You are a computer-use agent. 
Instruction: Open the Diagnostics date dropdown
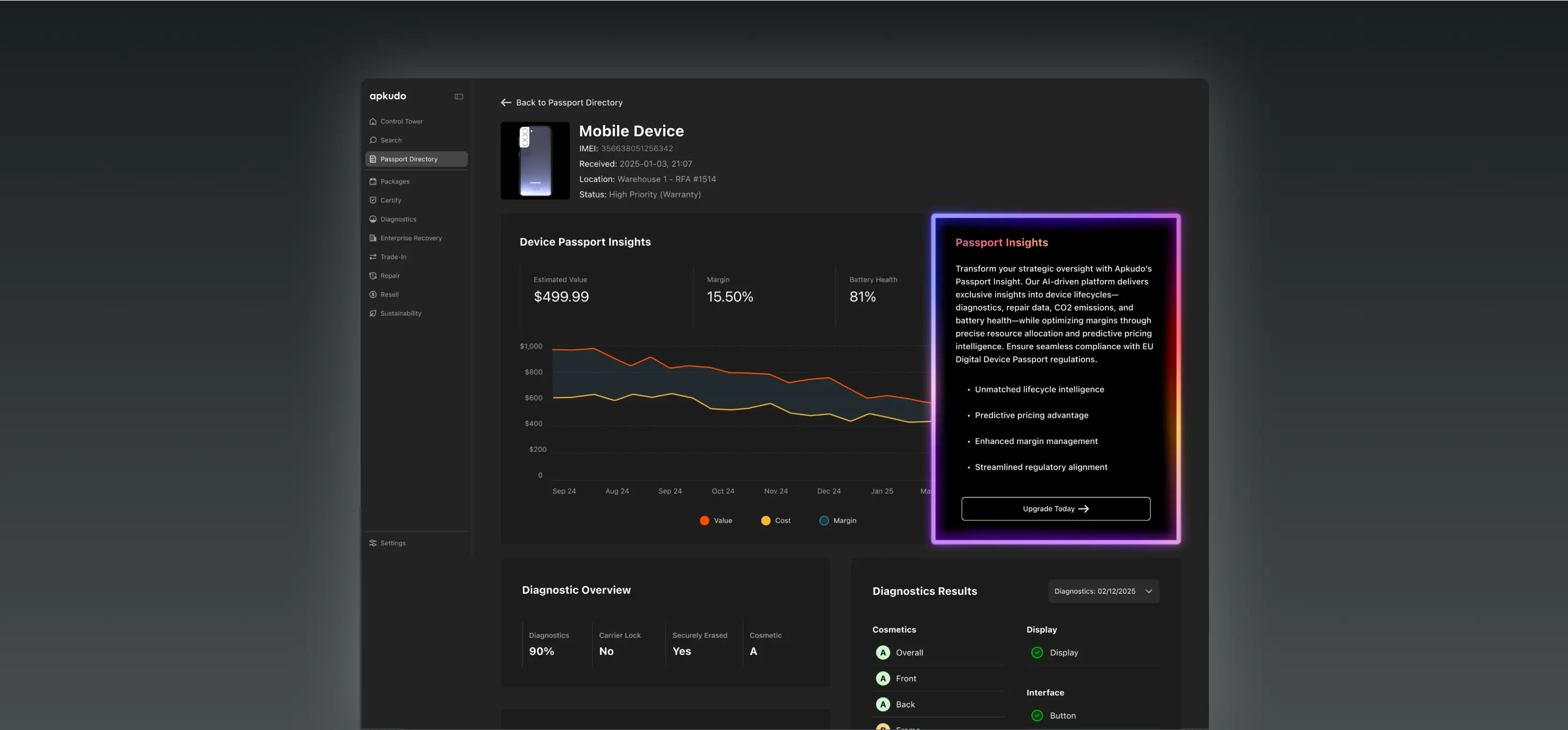pyautogui.click(x=1095, y=591)
